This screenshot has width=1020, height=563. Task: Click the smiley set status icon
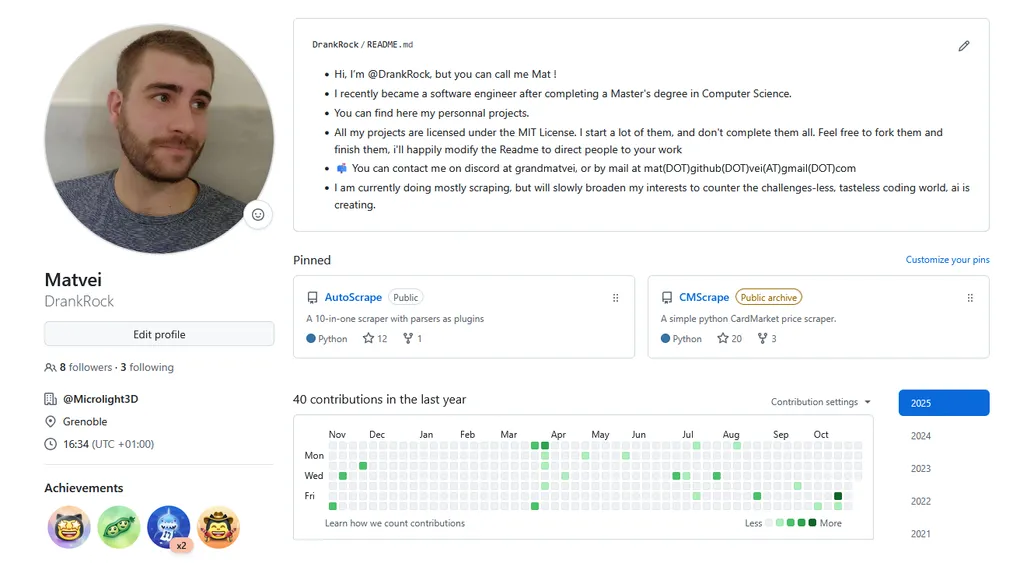coord(258,215)
